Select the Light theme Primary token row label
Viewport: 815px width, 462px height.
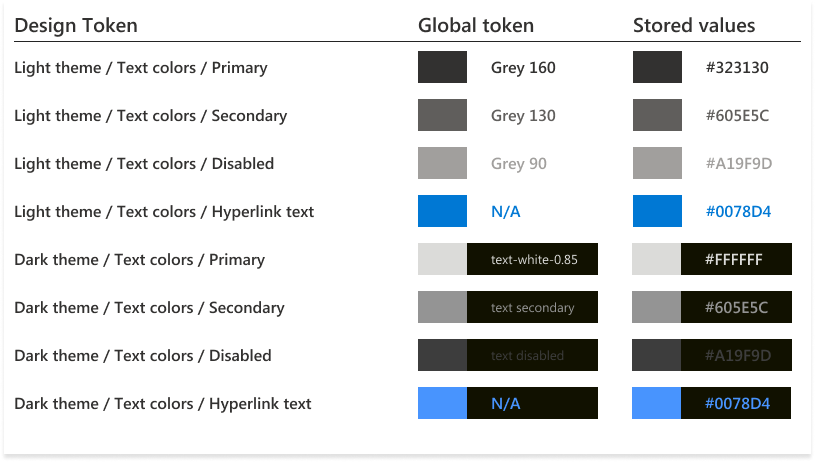click(141, 68)
